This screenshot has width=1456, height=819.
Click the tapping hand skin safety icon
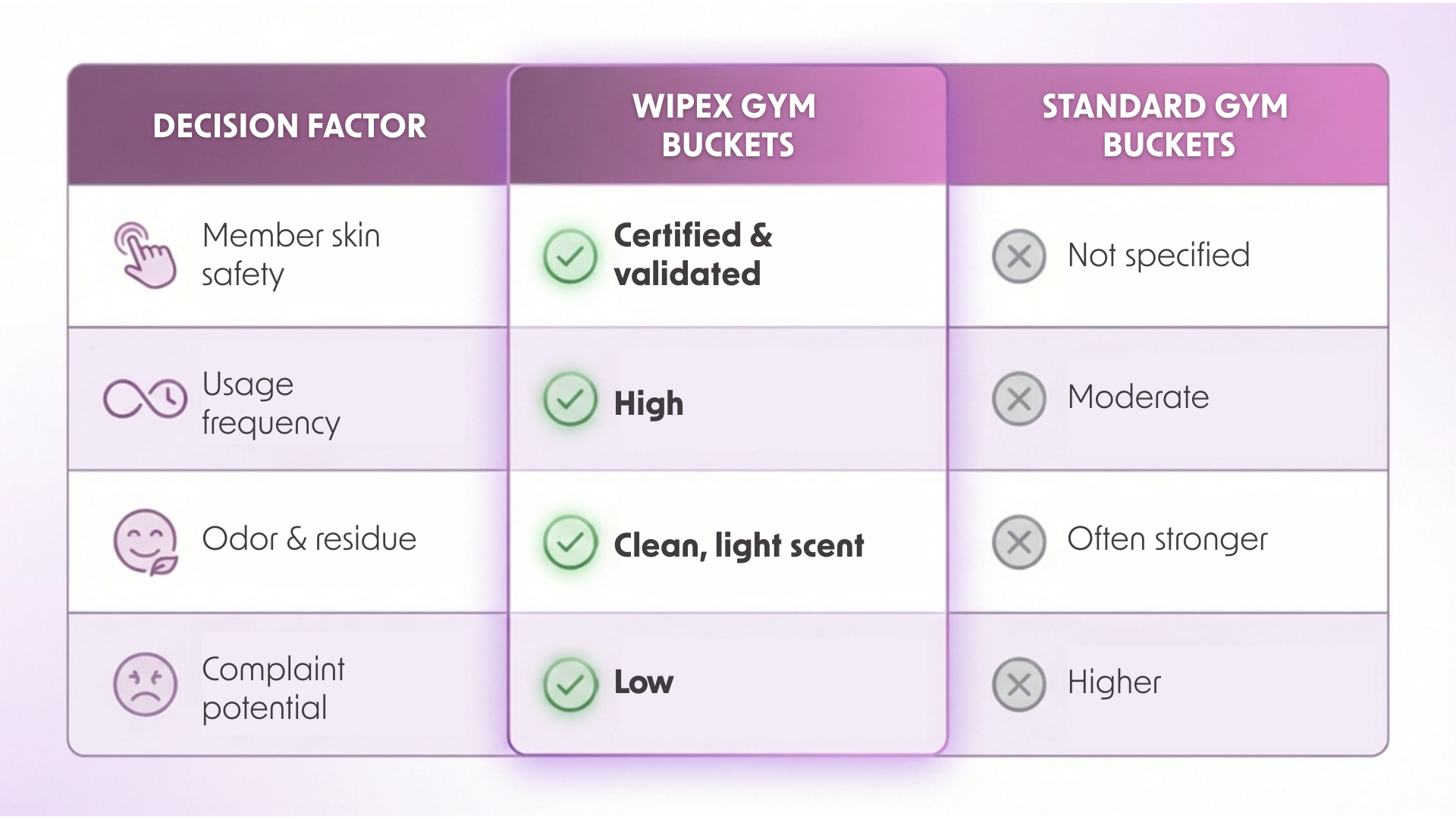145,255
